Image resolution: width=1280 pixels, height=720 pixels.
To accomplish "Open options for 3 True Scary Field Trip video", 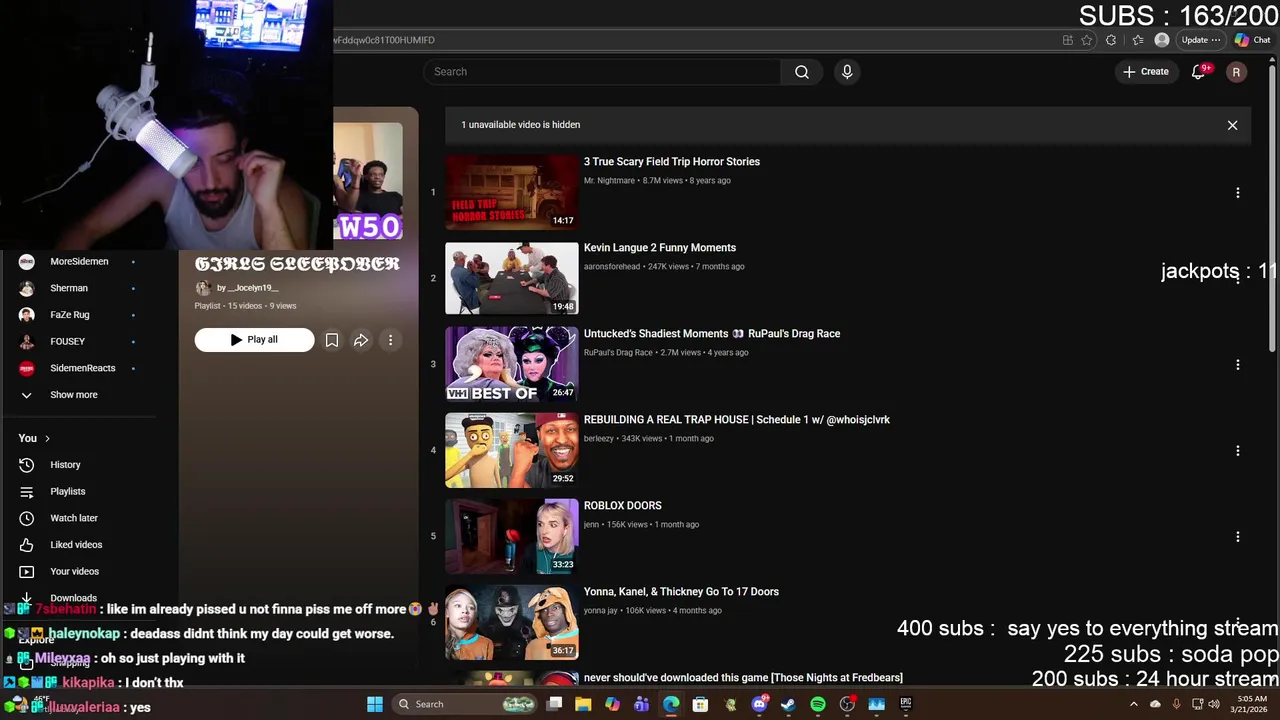I will pos(1237,193).
